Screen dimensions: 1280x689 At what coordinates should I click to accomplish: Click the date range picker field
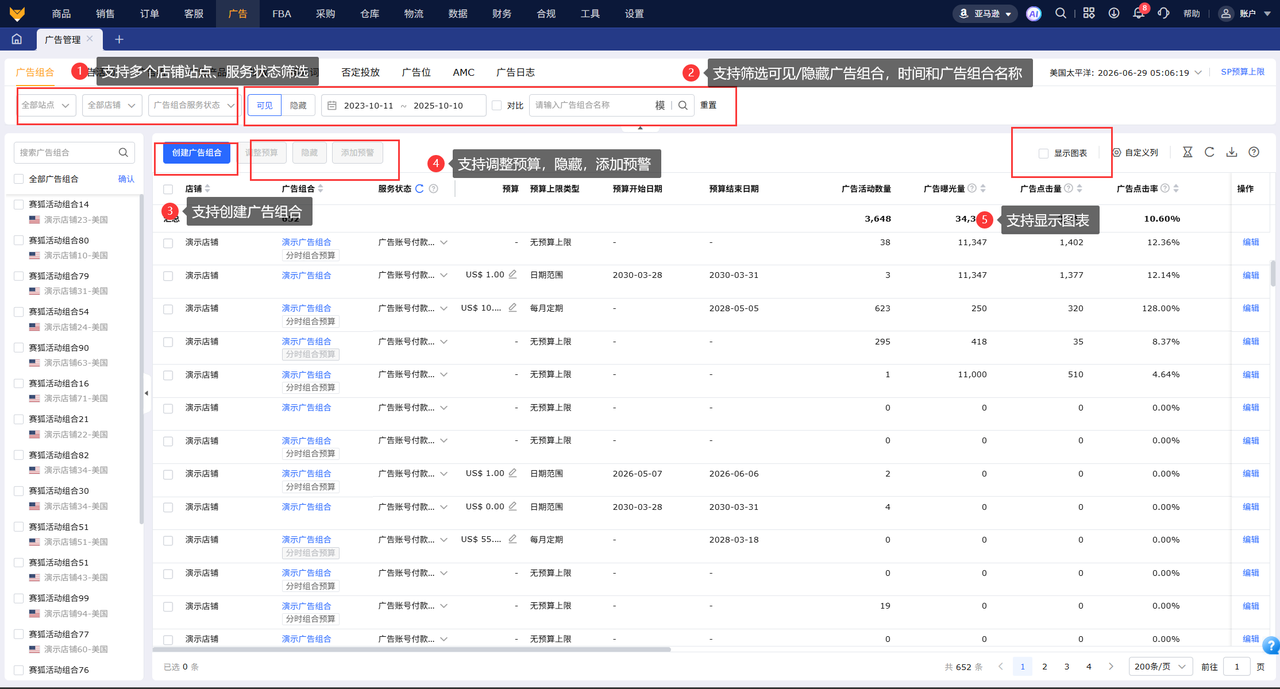click(404, 105)
